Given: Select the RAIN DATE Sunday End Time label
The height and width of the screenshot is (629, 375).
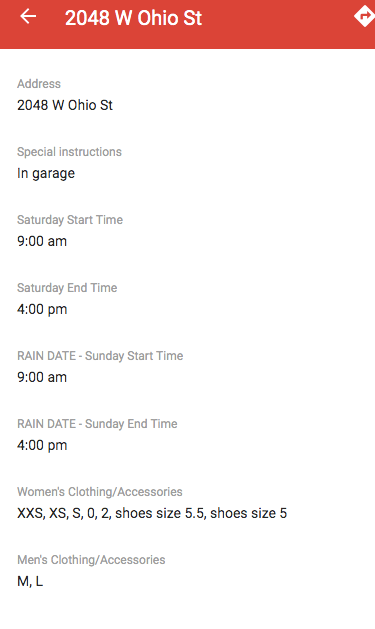Looking at the screenshot, I should click(x=97, y=424).
